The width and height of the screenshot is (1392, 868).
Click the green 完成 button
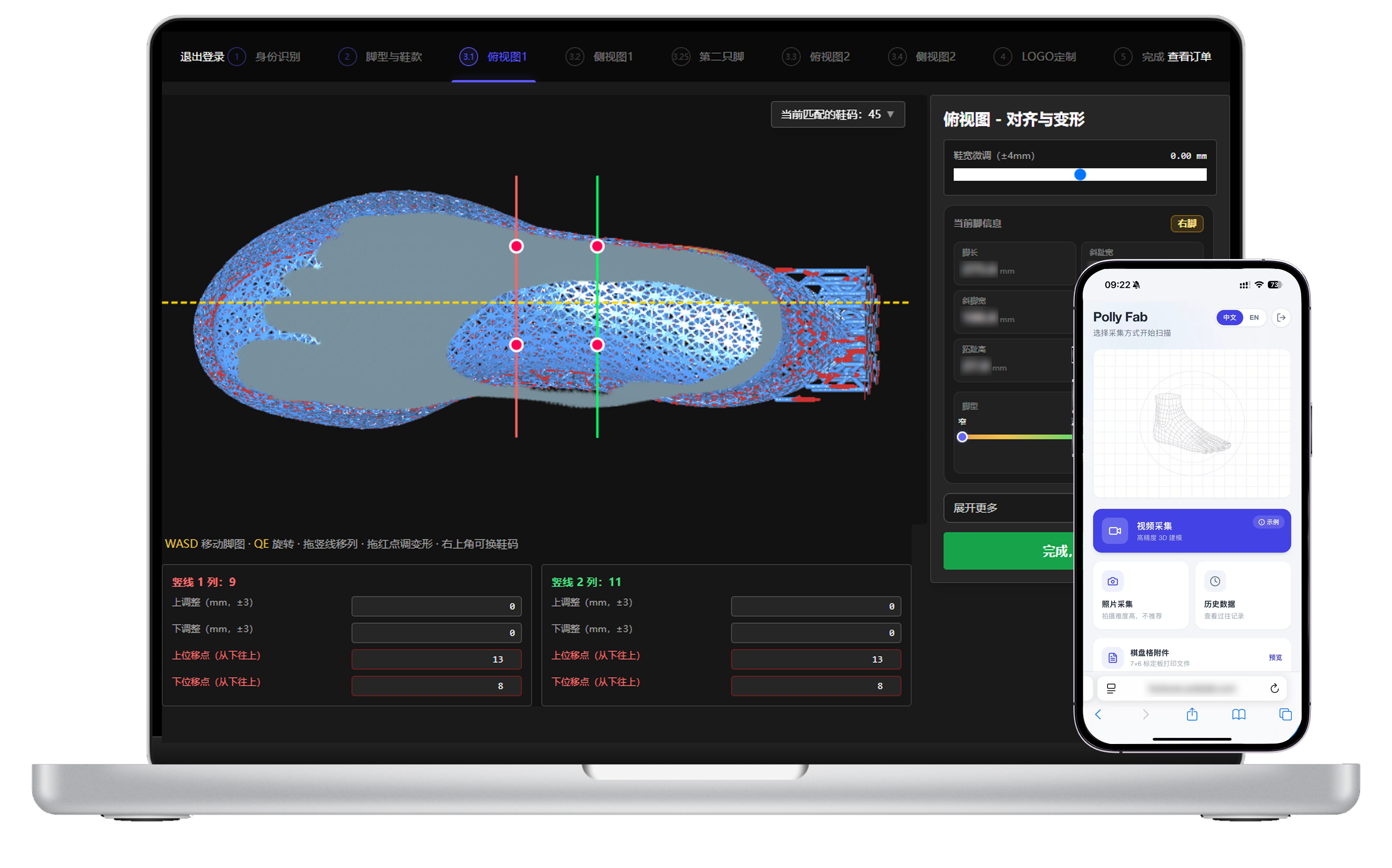click(1009, 551)
